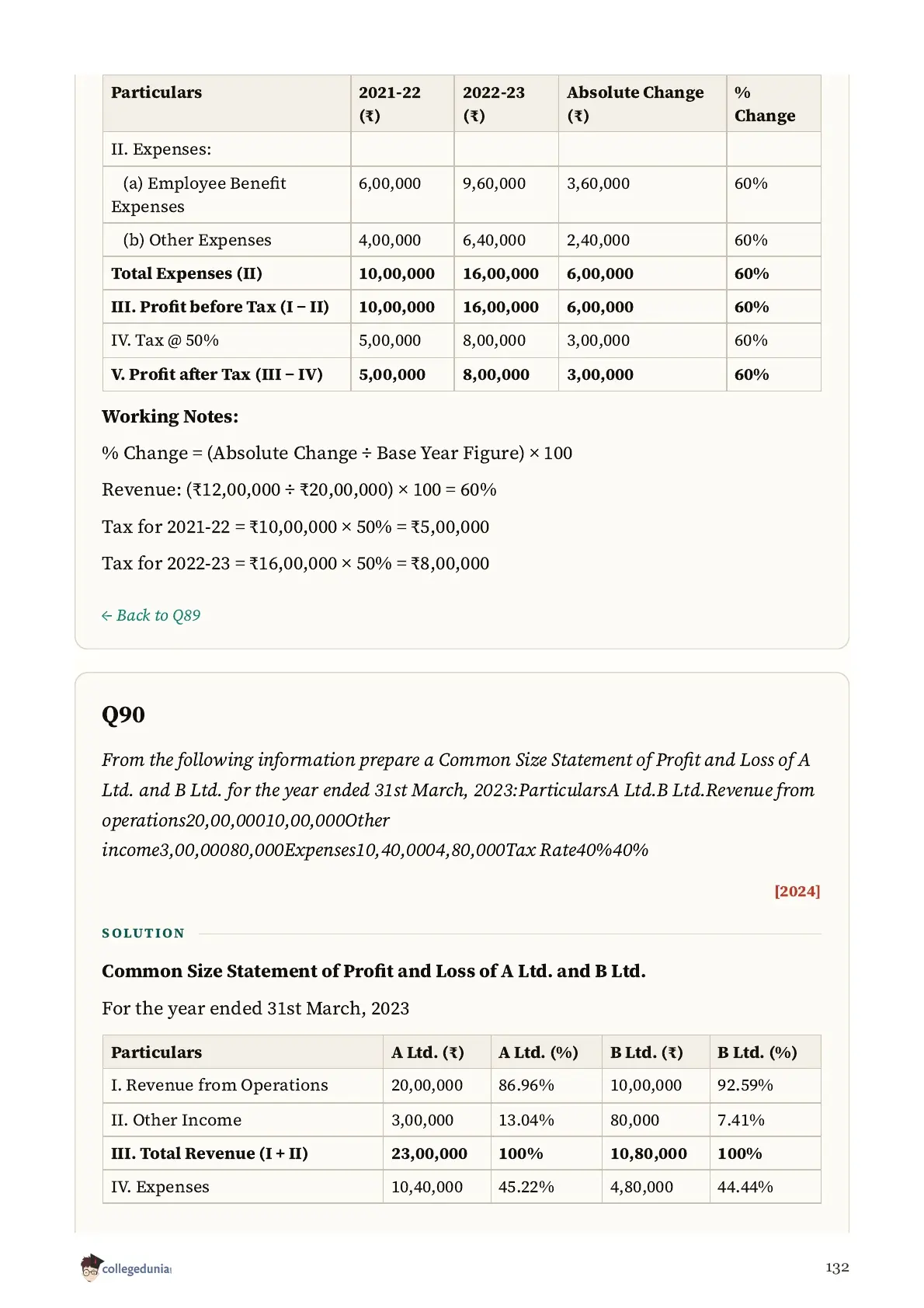Screen dimensions: 924x1308
Task: Click the Total Expenses (II) row label
Action: coord(186,273)
